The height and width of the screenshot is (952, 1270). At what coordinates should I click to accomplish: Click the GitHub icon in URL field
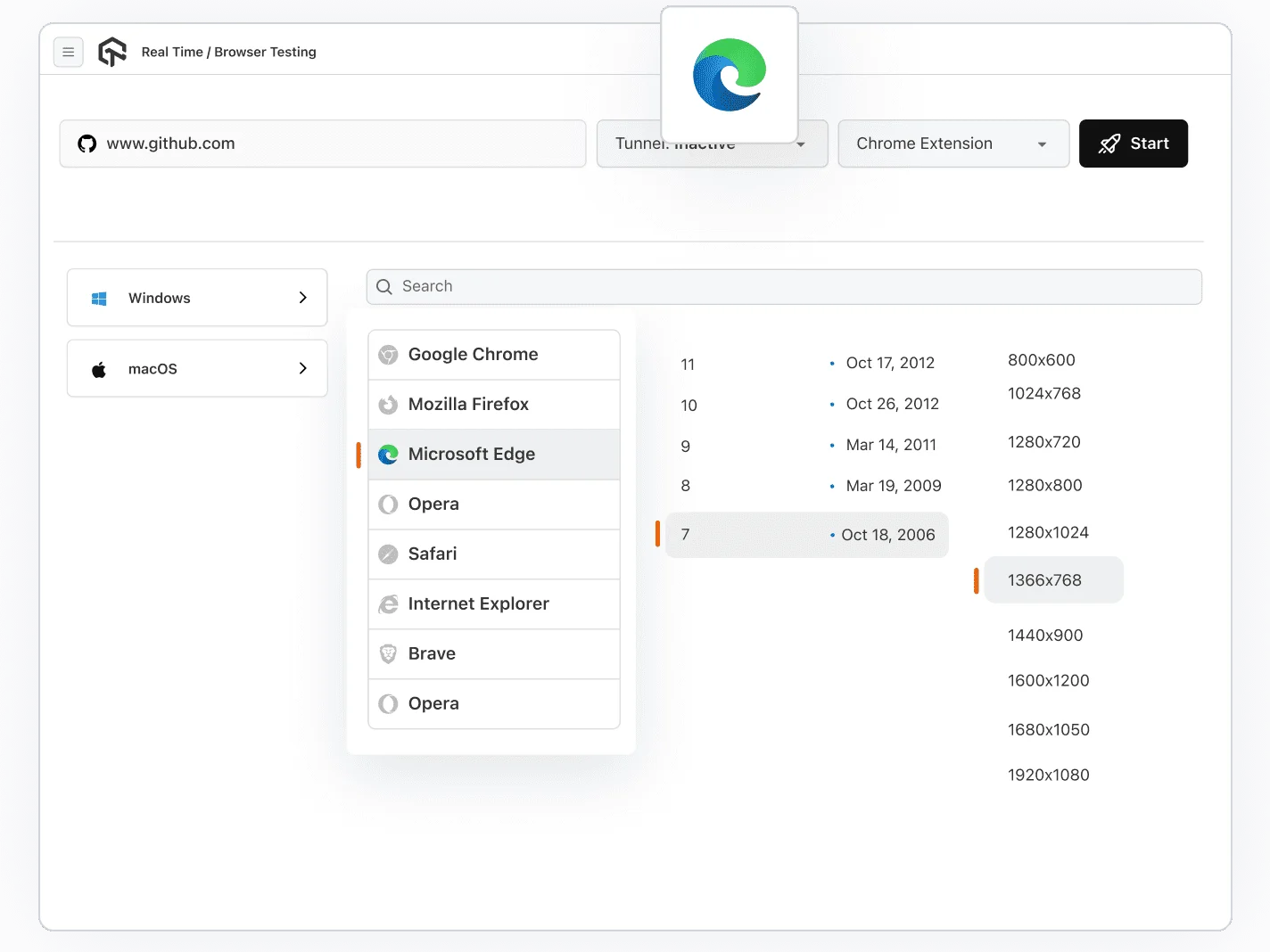click(x=87, y=144)
